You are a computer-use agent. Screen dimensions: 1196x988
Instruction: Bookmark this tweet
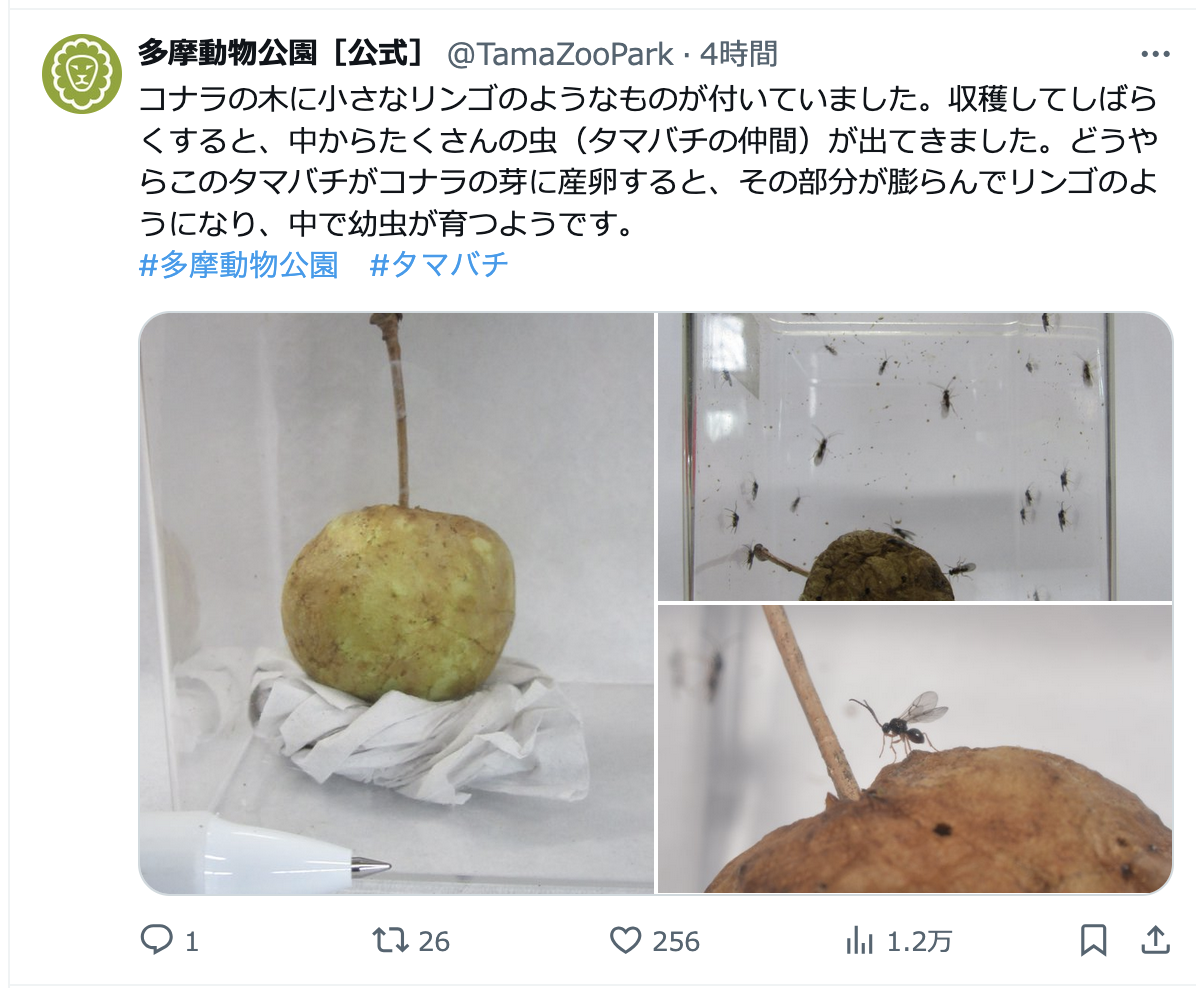tap(1093, 940)
